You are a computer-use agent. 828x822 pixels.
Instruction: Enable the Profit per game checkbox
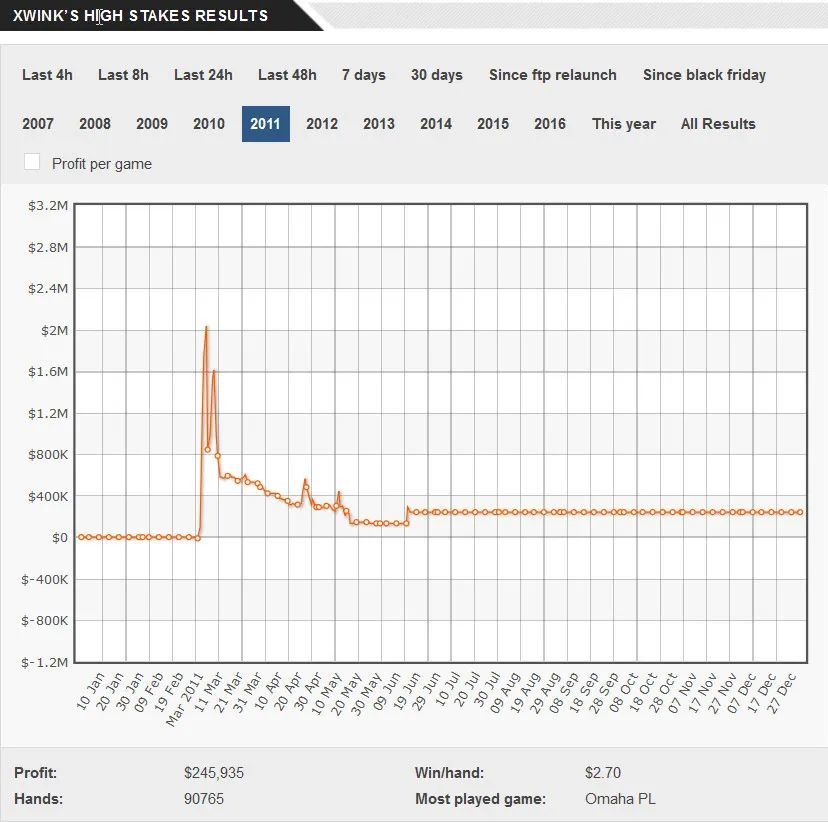(32, 162)
